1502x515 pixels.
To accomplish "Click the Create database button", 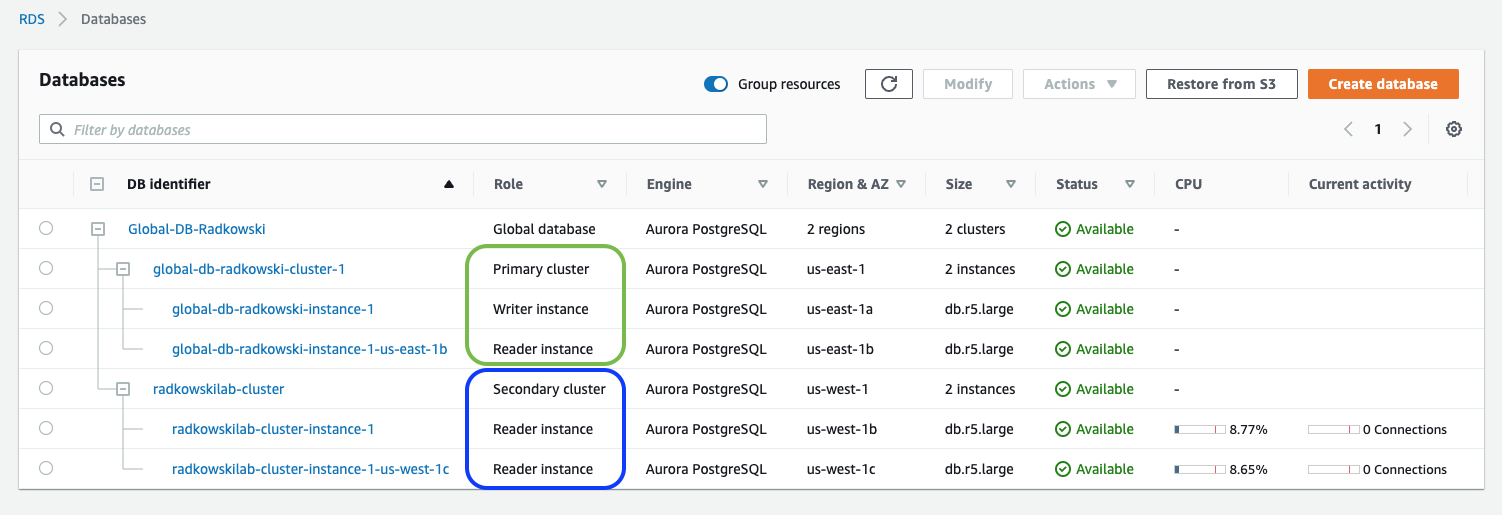I will tap(1383, 84).
